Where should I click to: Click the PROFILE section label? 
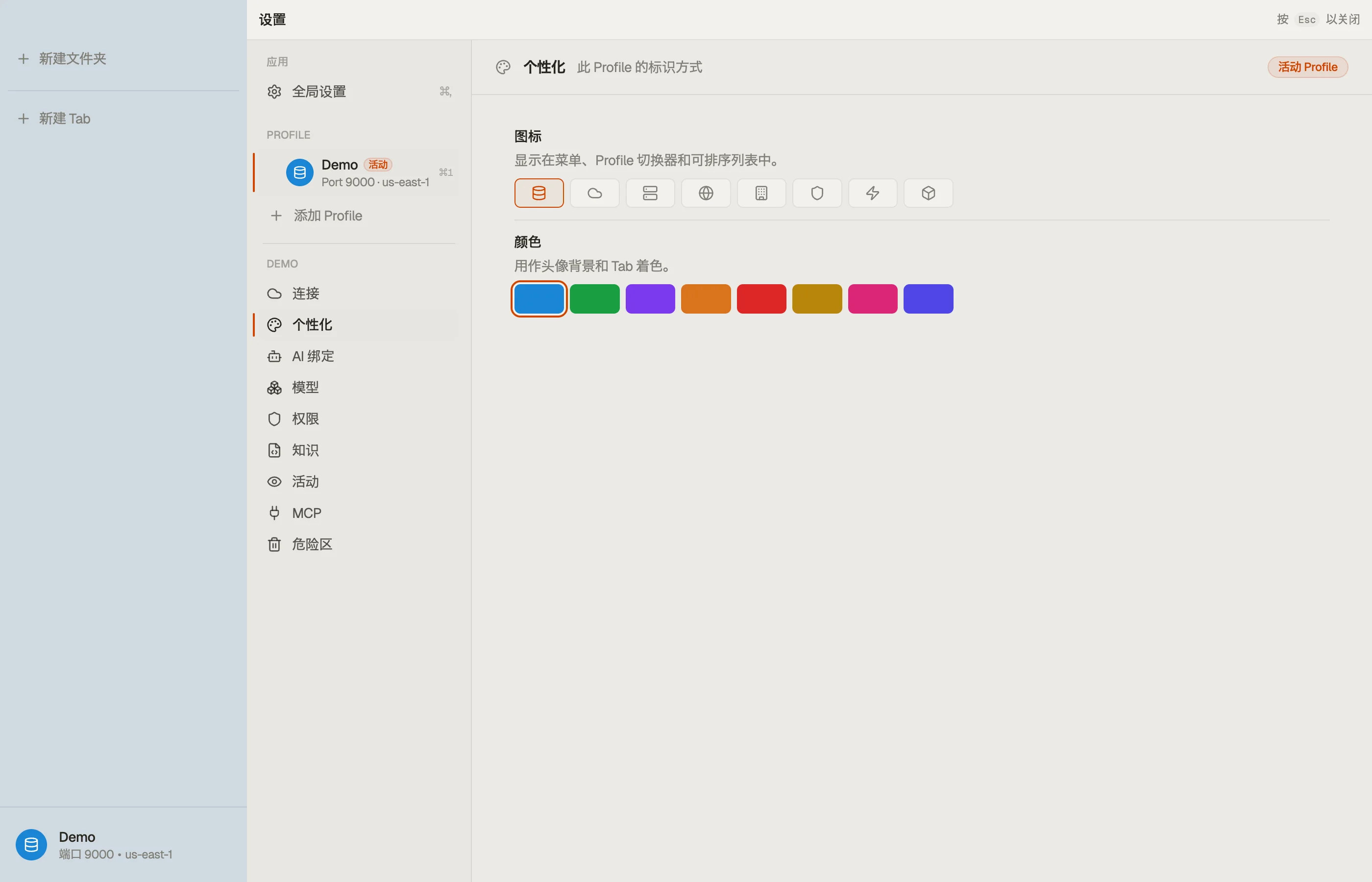(288, 135)
